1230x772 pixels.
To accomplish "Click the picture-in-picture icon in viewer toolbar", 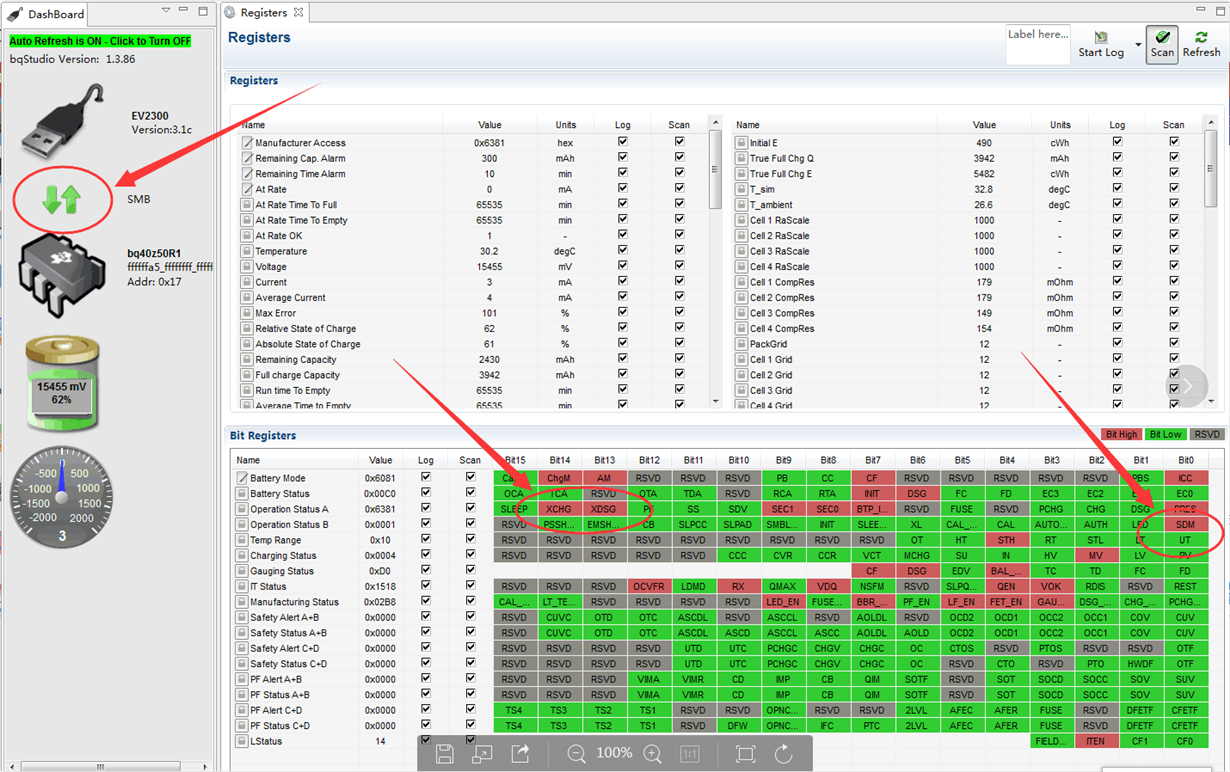I will [x=482, y=754].
